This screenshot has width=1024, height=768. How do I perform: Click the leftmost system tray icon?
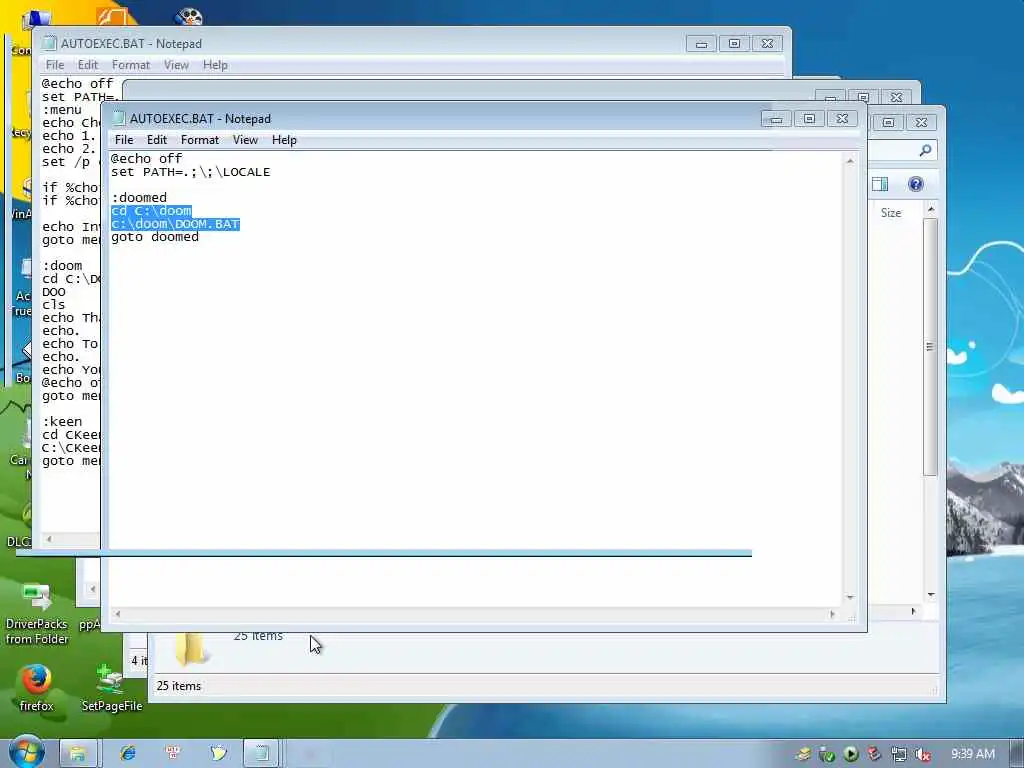point(803,754)
